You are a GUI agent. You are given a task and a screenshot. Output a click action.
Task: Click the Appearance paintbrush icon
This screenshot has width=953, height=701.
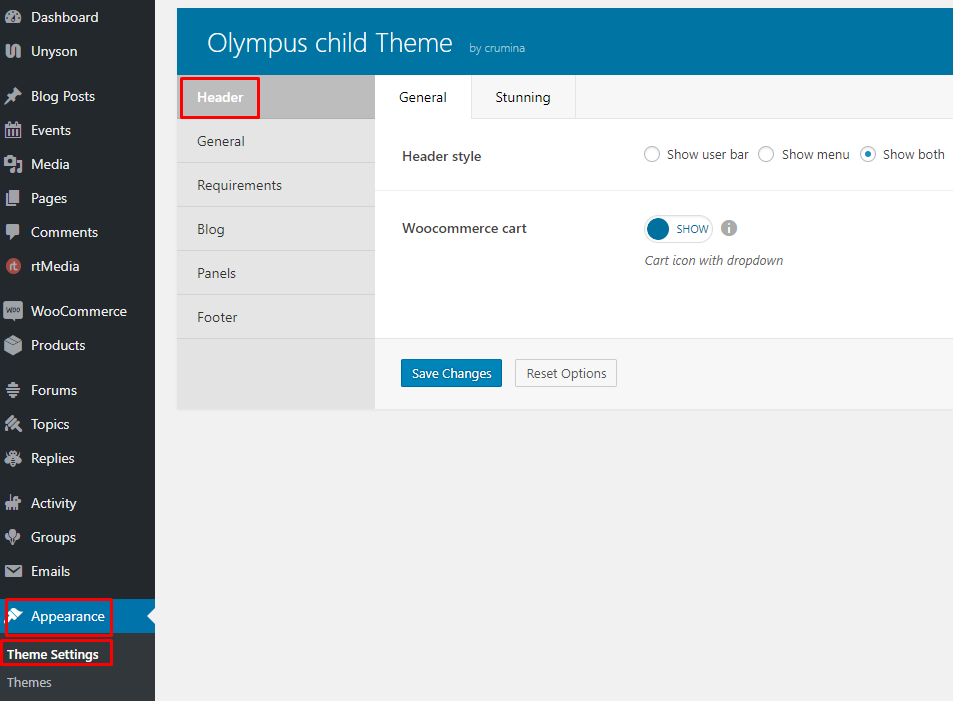point(15,616)
